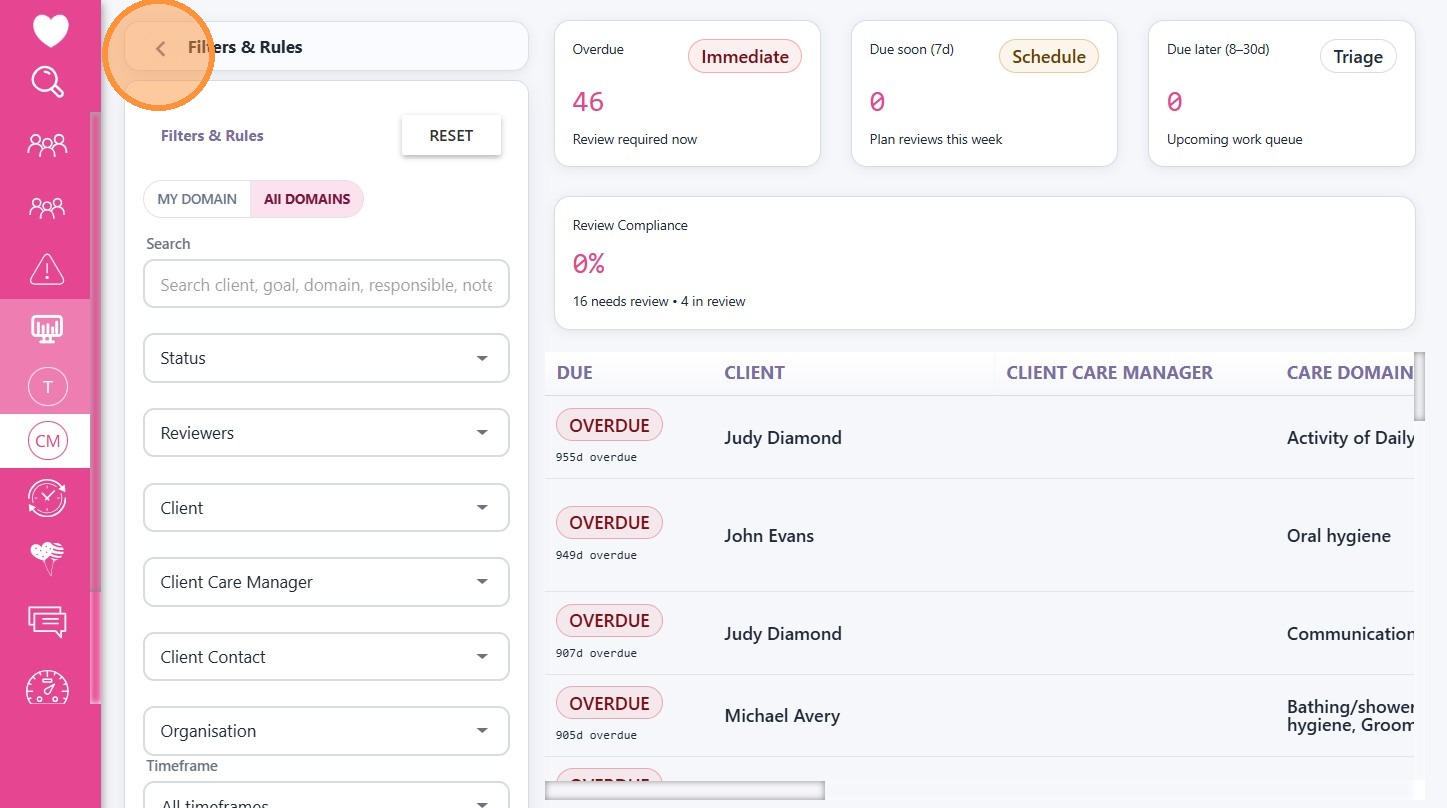Screen dimensions: 1447x808
Task: Click the heart logo in sidebar
Action: [x=49, y=31]
